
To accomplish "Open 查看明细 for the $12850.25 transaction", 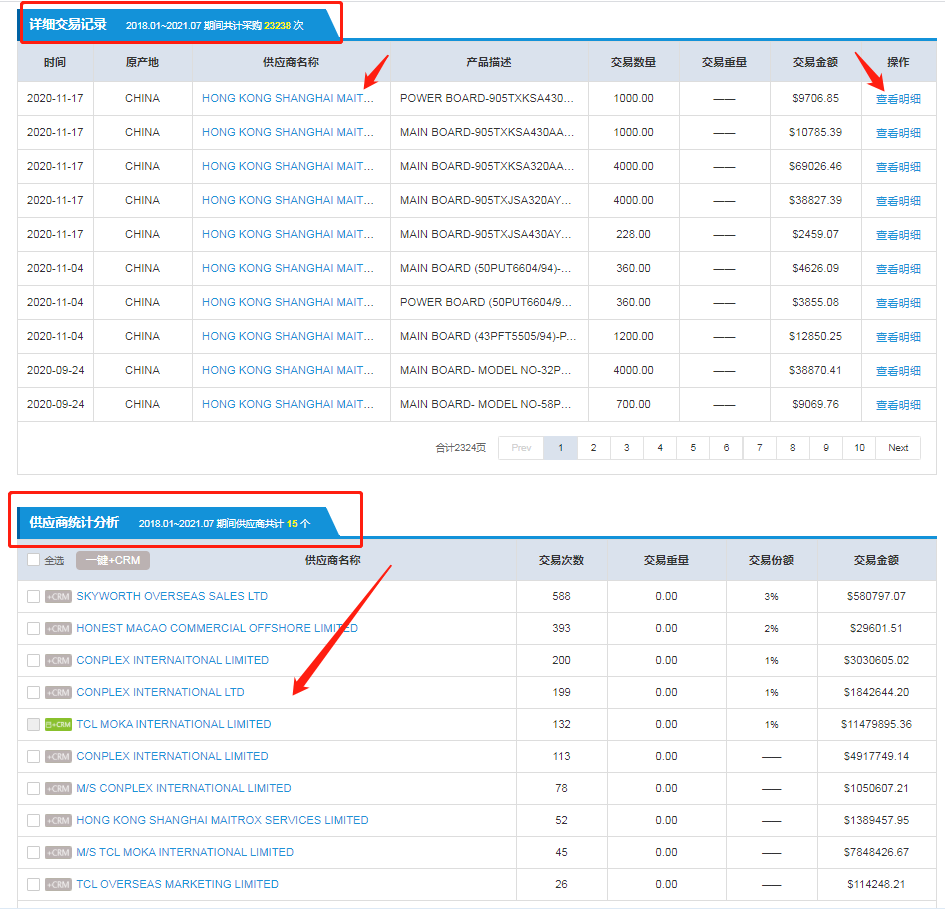I will tap(898, 337).
